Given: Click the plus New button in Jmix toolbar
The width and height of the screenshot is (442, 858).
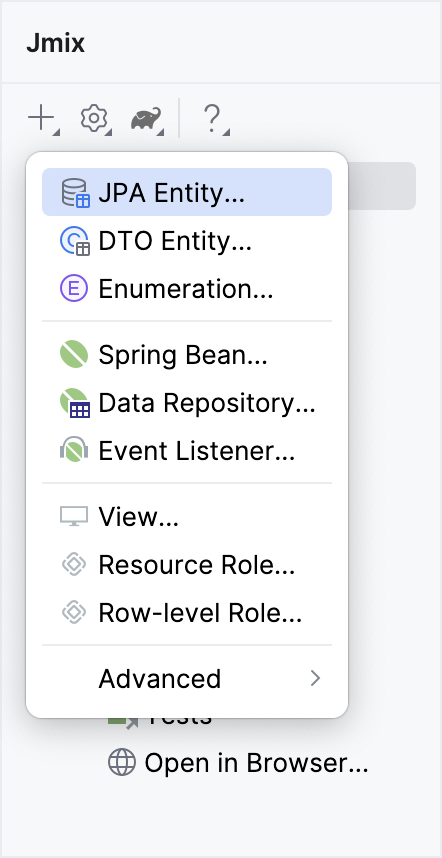Looking at the screenshot, I should coord(44,118).
